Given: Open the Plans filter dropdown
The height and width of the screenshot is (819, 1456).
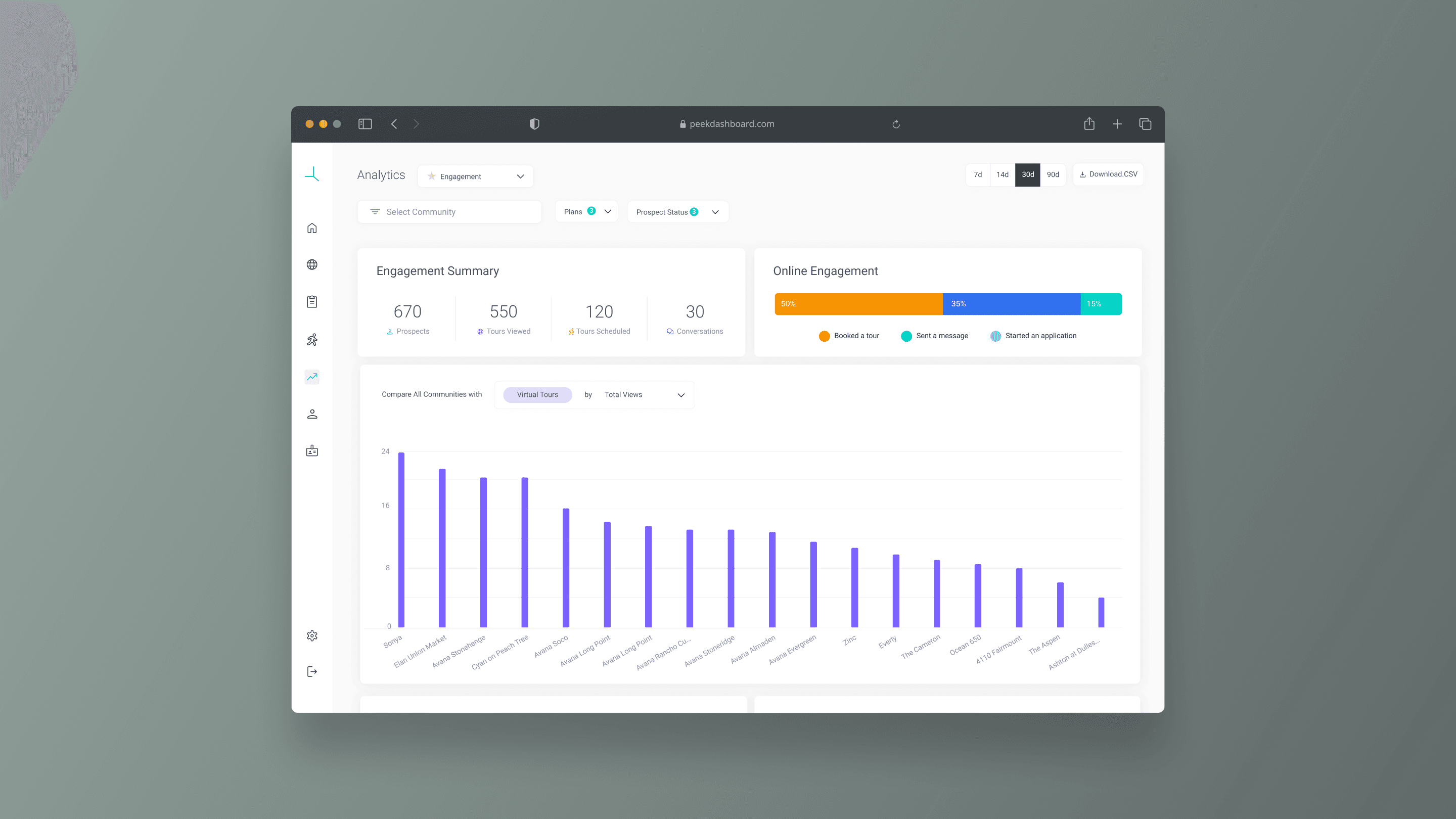Looking at the screenshot, I should pyautogui.click(x=586, y=211).
